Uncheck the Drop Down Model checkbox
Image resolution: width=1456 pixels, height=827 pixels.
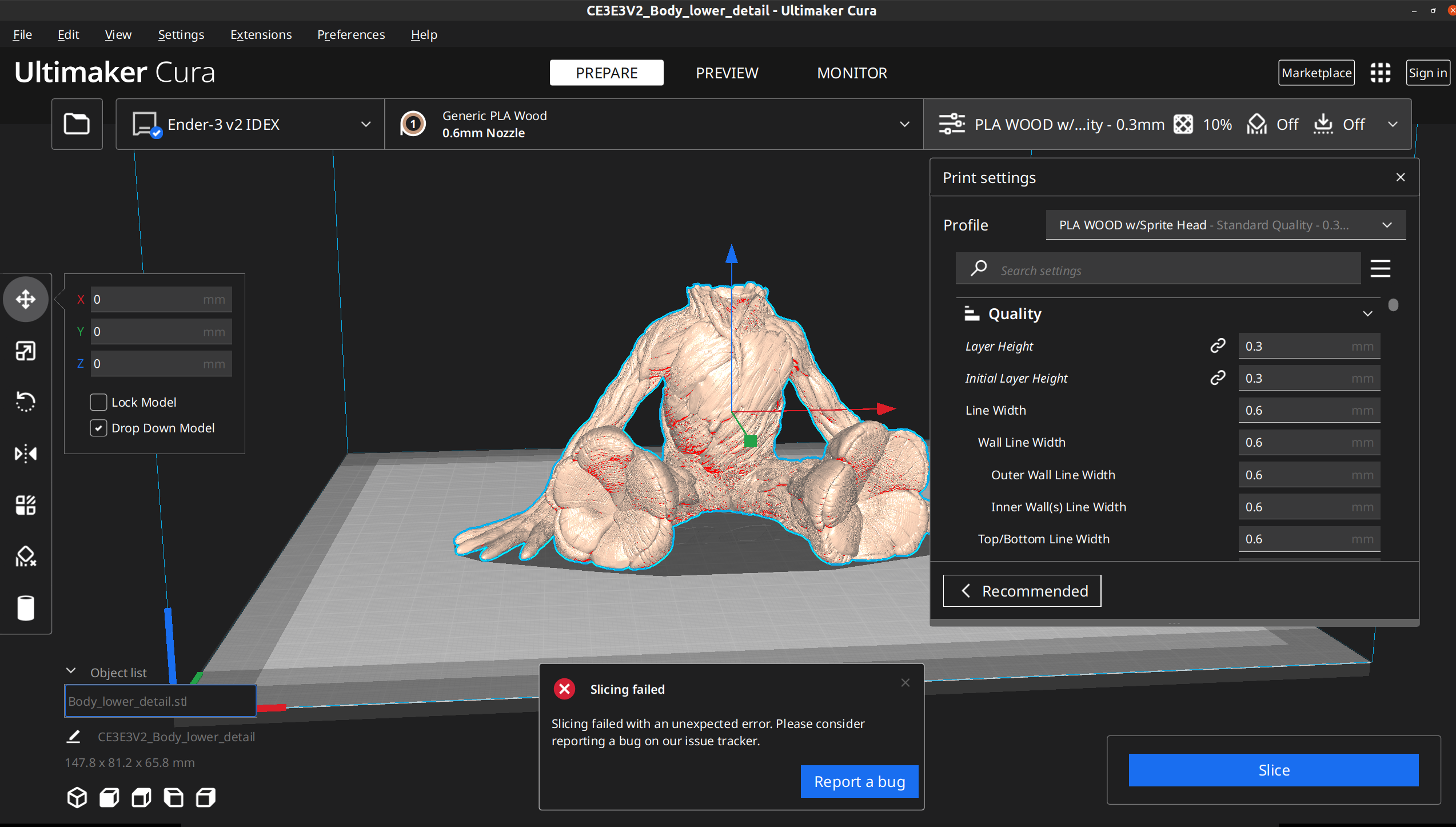click(x=98, y=428)
